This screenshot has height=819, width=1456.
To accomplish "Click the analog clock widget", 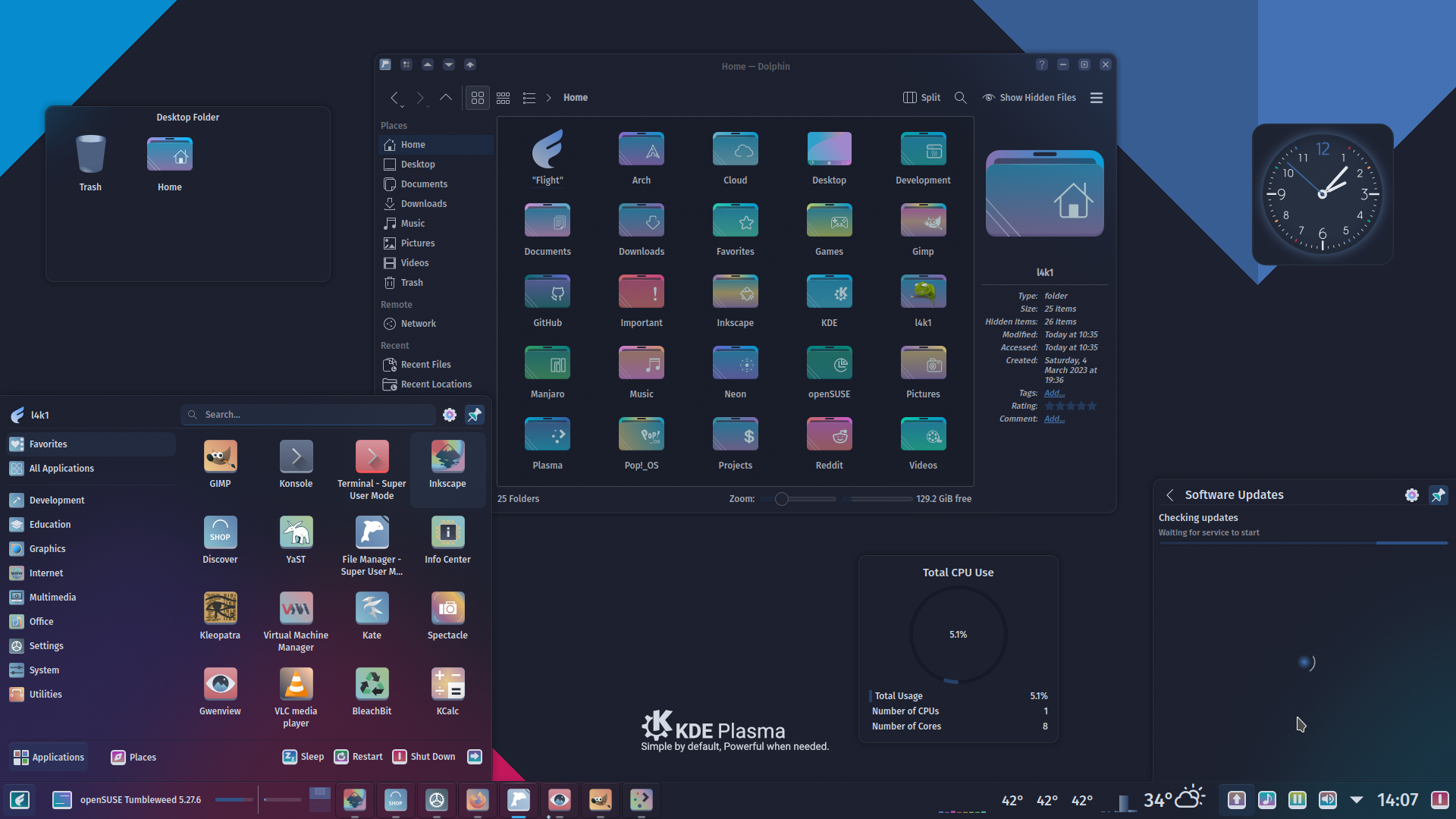I will [1322, 194].
